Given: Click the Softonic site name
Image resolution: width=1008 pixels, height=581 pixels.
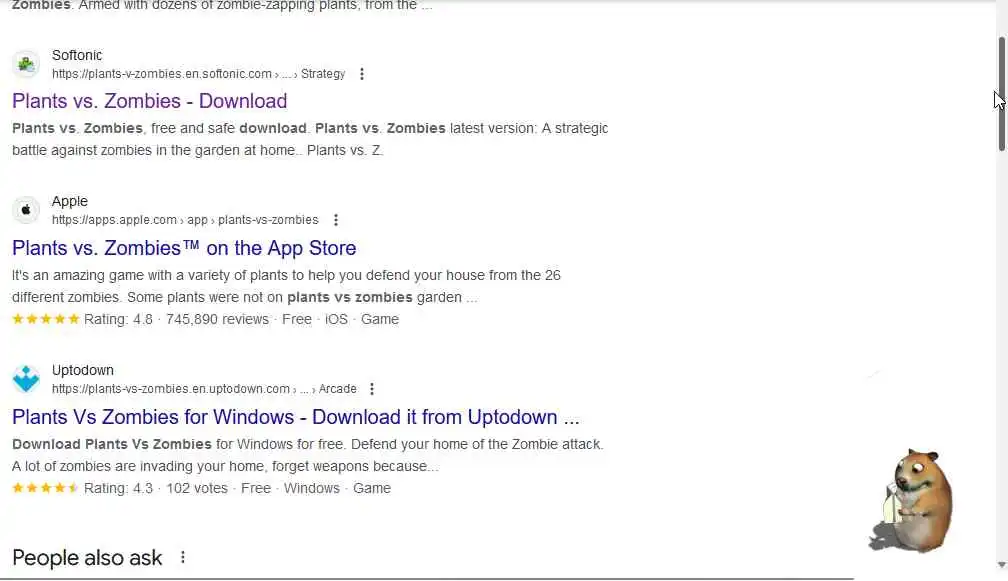Looking at the screenshot, I should point(77,55).
